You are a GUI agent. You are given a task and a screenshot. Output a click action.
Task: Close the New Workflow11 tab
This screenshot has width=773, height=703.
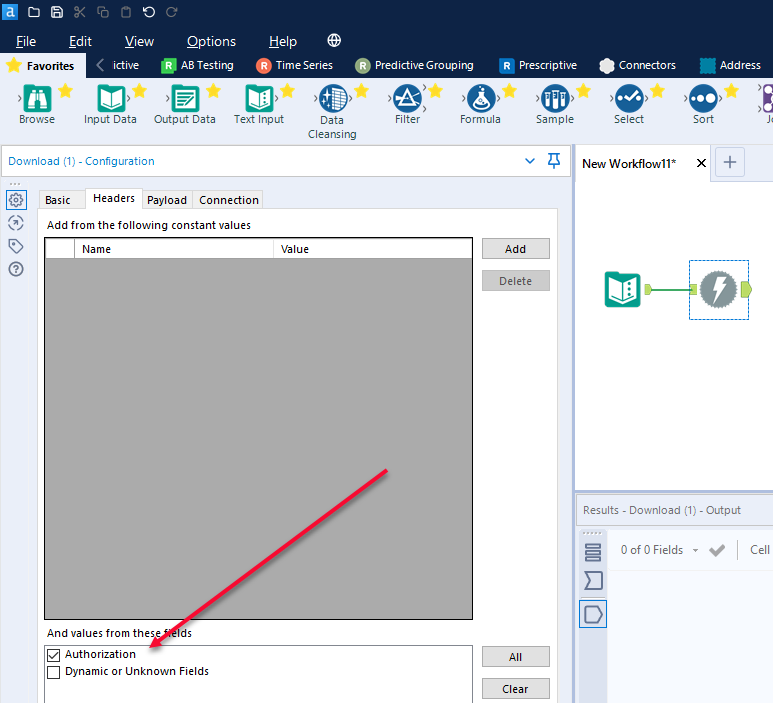click(701, 163)
